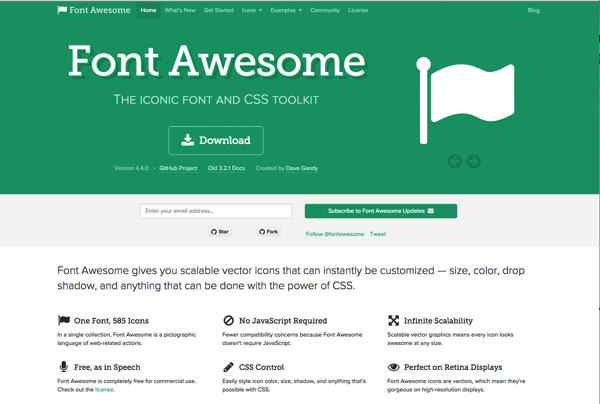Open the GitHub Project link
Screen dimensions: 600x404
[x=178, y=168]
